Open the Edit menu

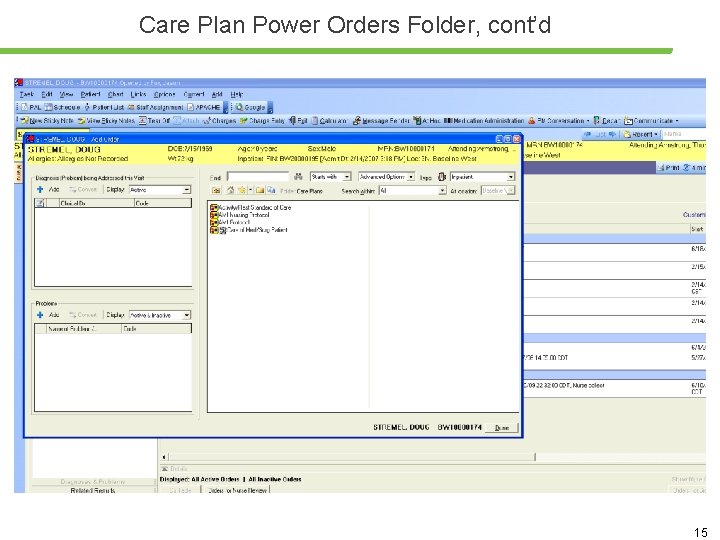[x=47, y=94]
